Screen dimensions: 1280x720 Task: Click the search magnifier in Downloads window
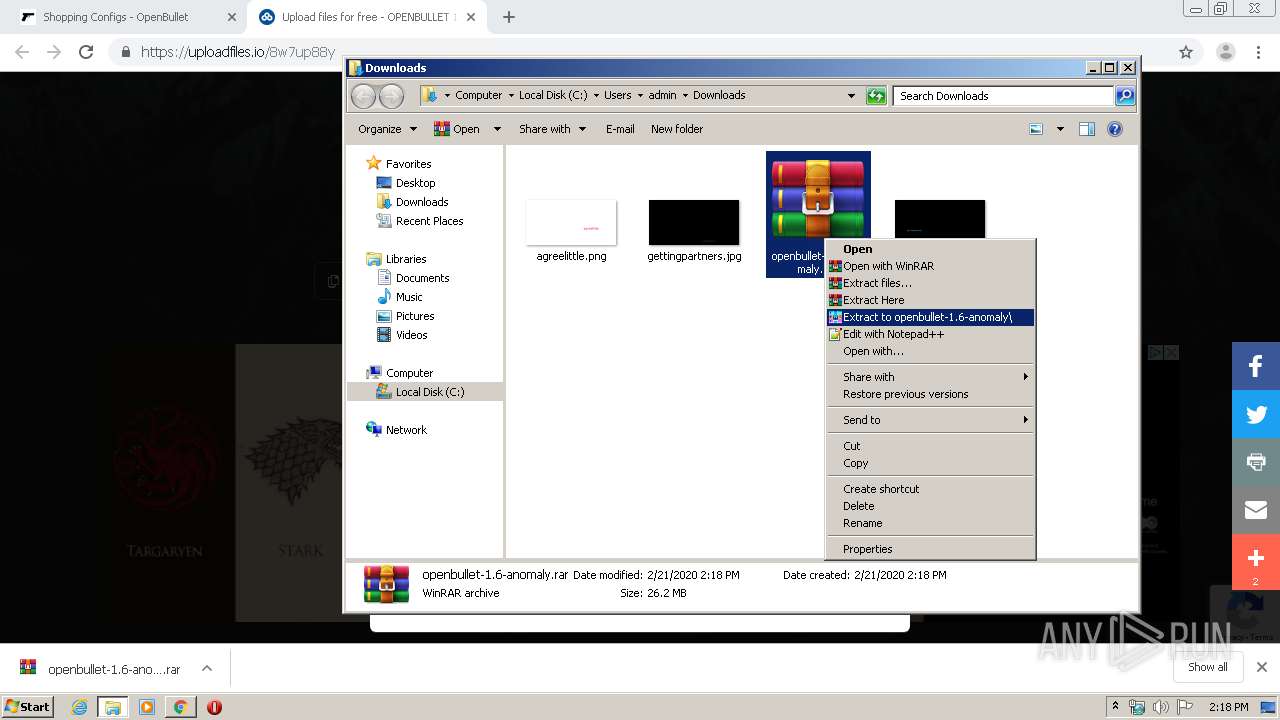point(1125,96)
